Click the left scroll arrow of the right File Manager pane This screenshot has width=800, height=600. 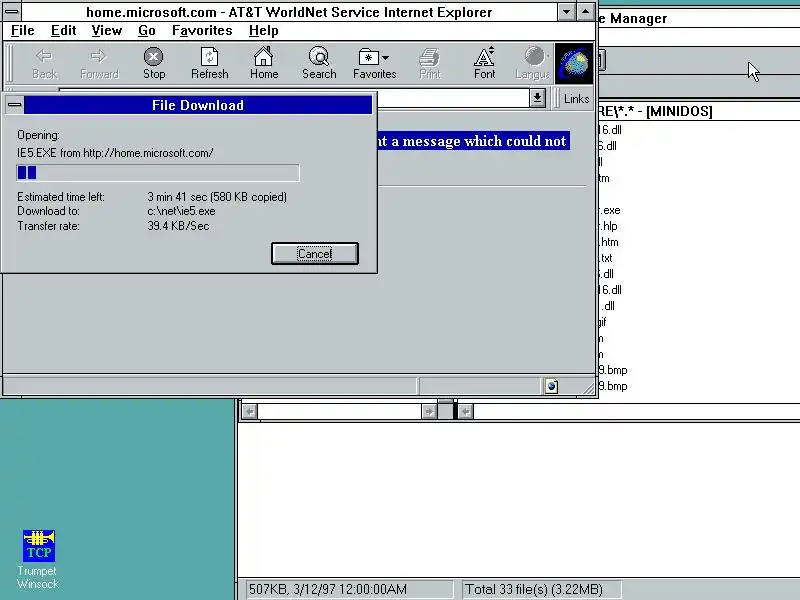coord(465,411)
